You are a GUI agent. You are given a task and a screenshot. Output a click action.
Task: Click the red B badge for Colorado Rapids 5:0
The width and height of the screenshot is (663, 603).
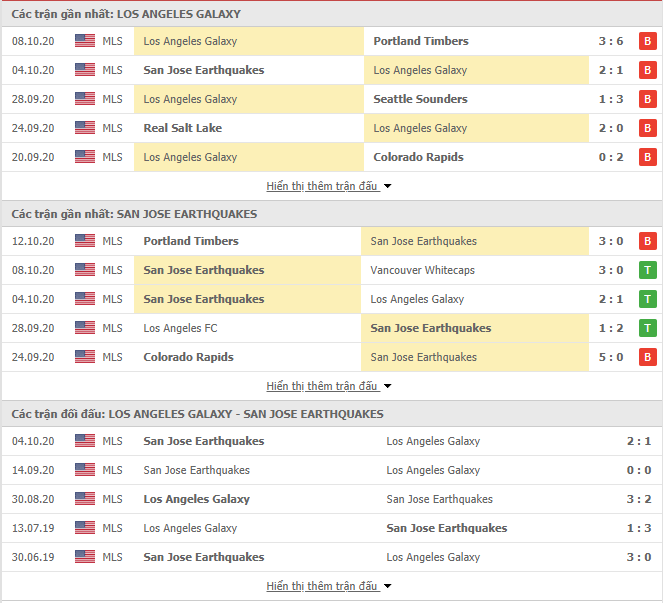point(647,357)
